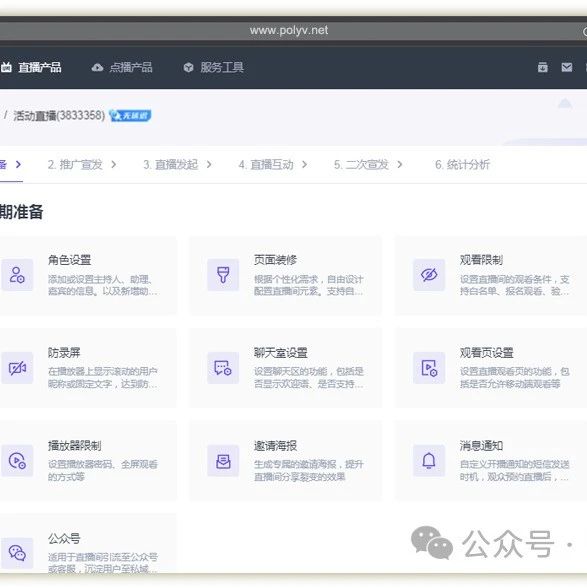
Task: Open the 聊天室设置 card title
Action: click(281, 353)
